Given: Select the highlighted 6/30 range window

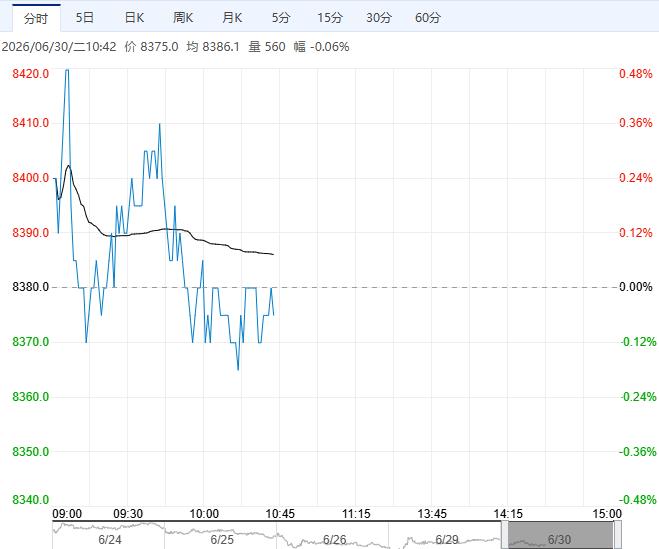Looking at the screenshot, I should pyautogui.click(x=560, y=536).
